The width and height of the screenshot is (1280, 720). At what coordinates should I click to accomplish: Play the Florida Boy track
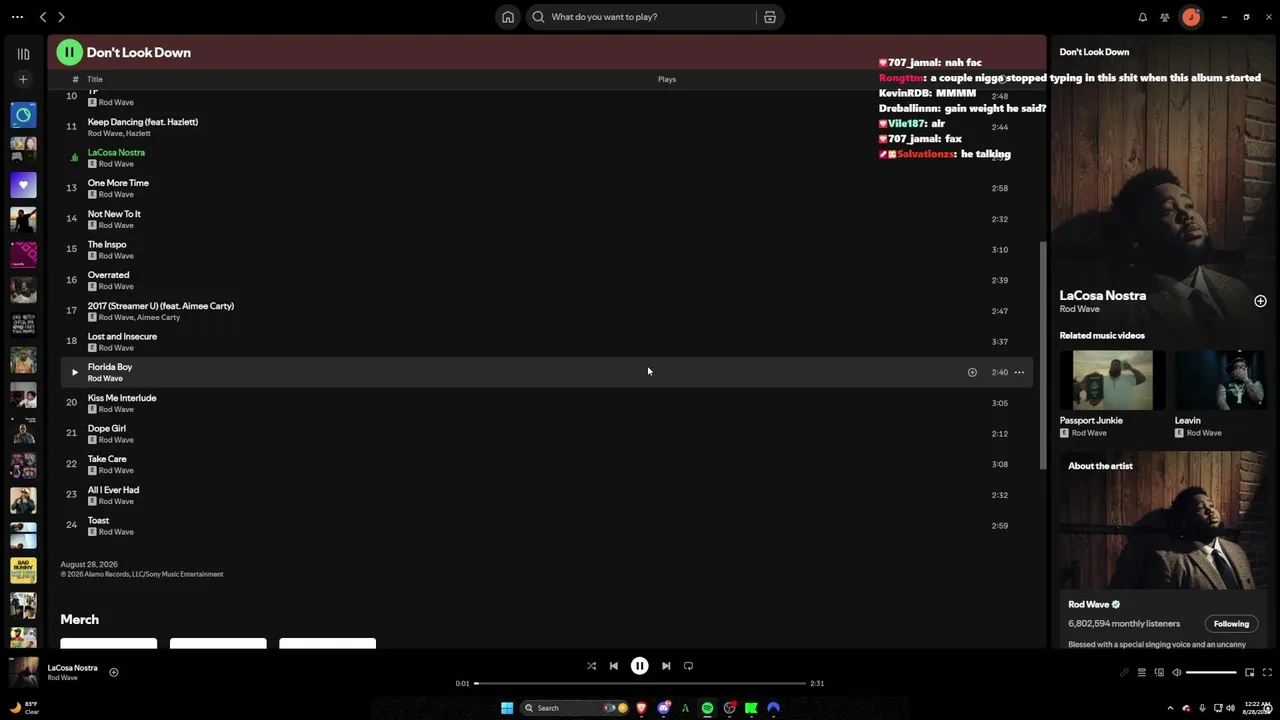point(74,372)
